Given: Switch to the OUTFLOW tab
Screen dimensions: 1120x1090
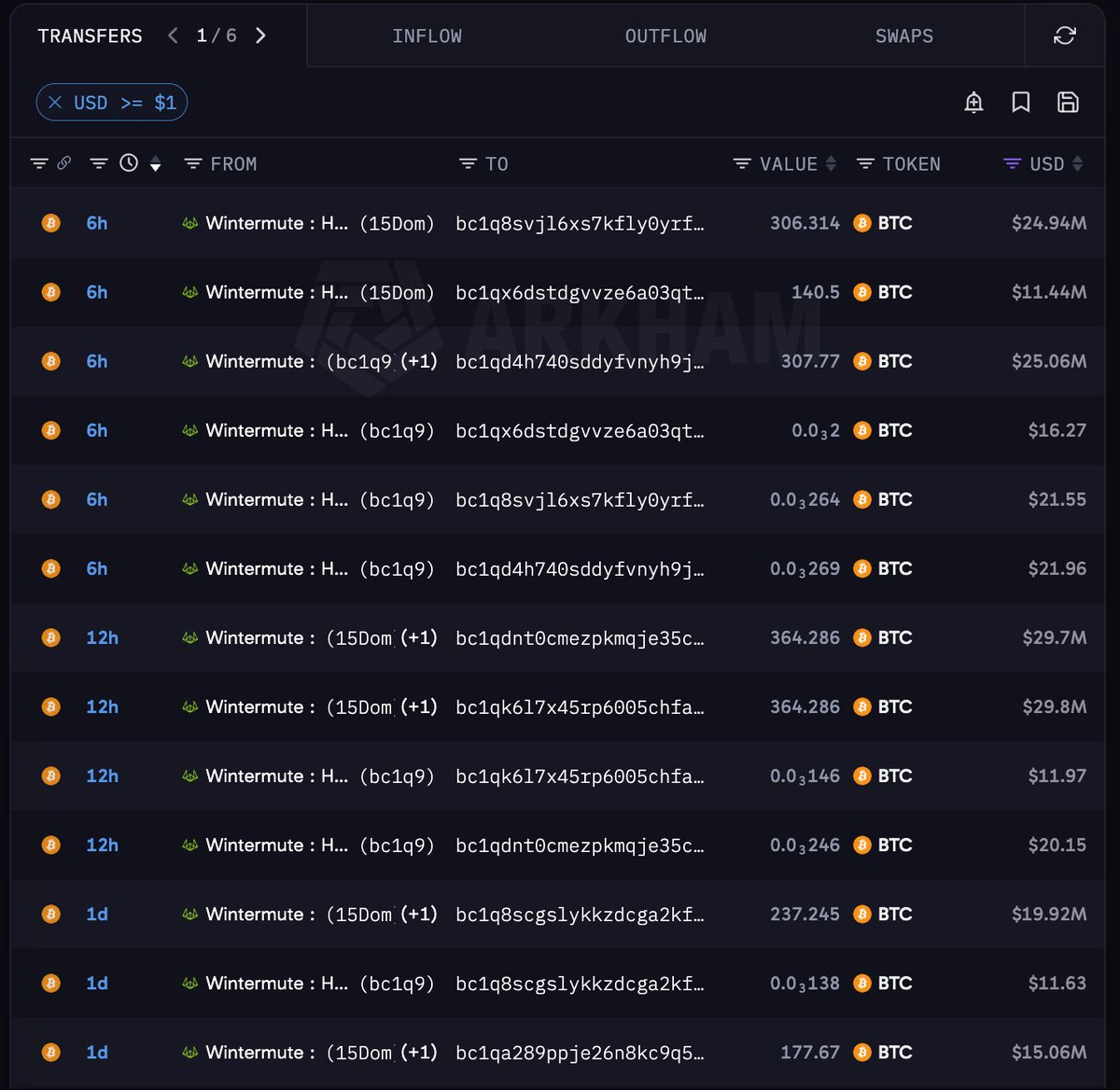Looking at the screenshot, I should (x=665, y=36).
